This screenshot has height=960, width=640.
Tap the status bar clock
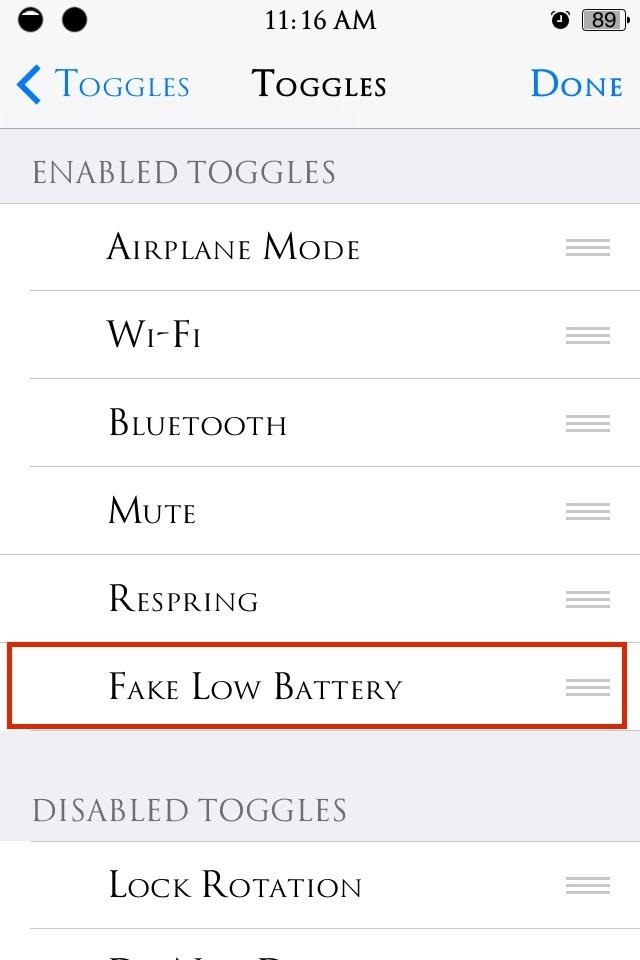coord(320,20)
